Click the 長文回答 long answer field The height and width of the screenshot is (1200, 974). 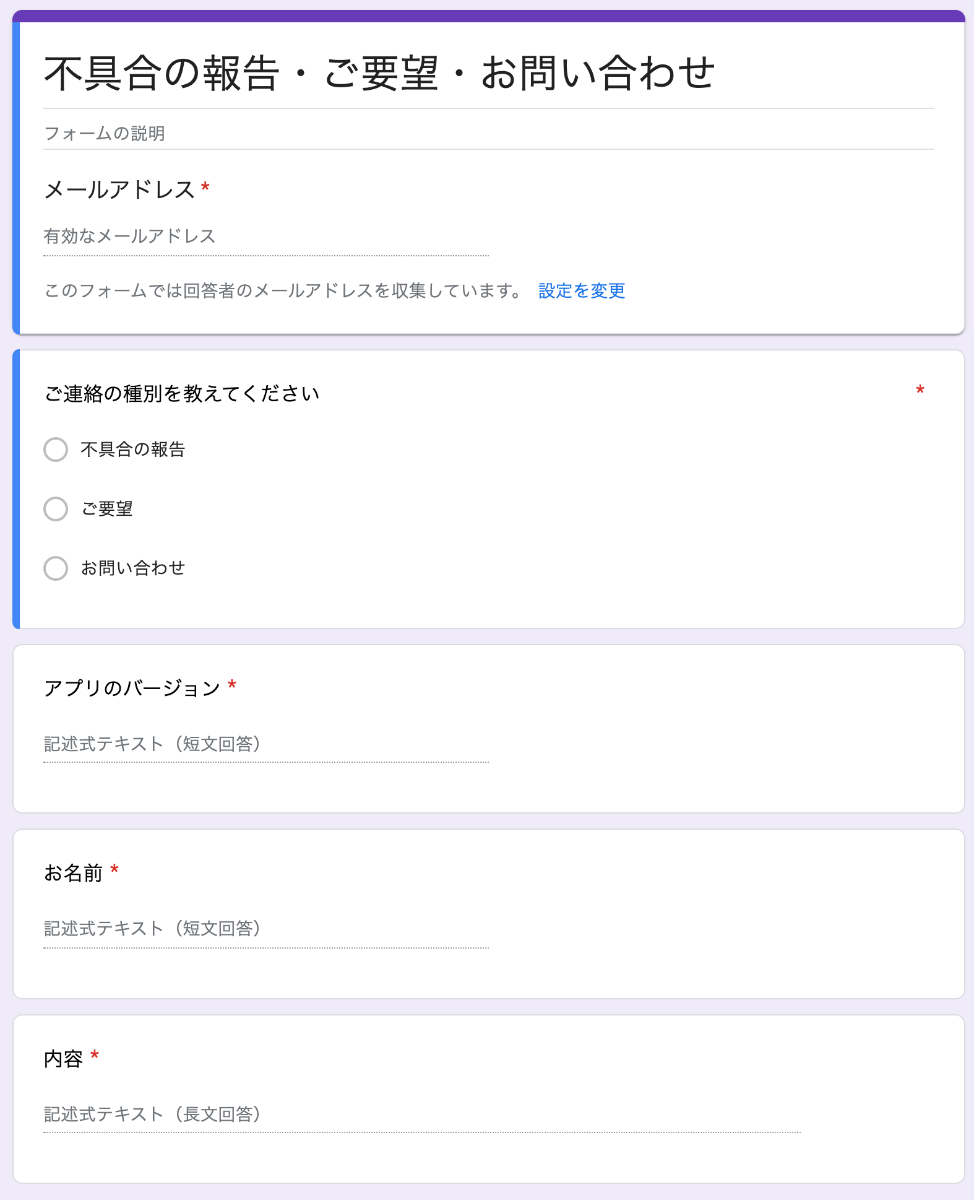(422, 1115)
